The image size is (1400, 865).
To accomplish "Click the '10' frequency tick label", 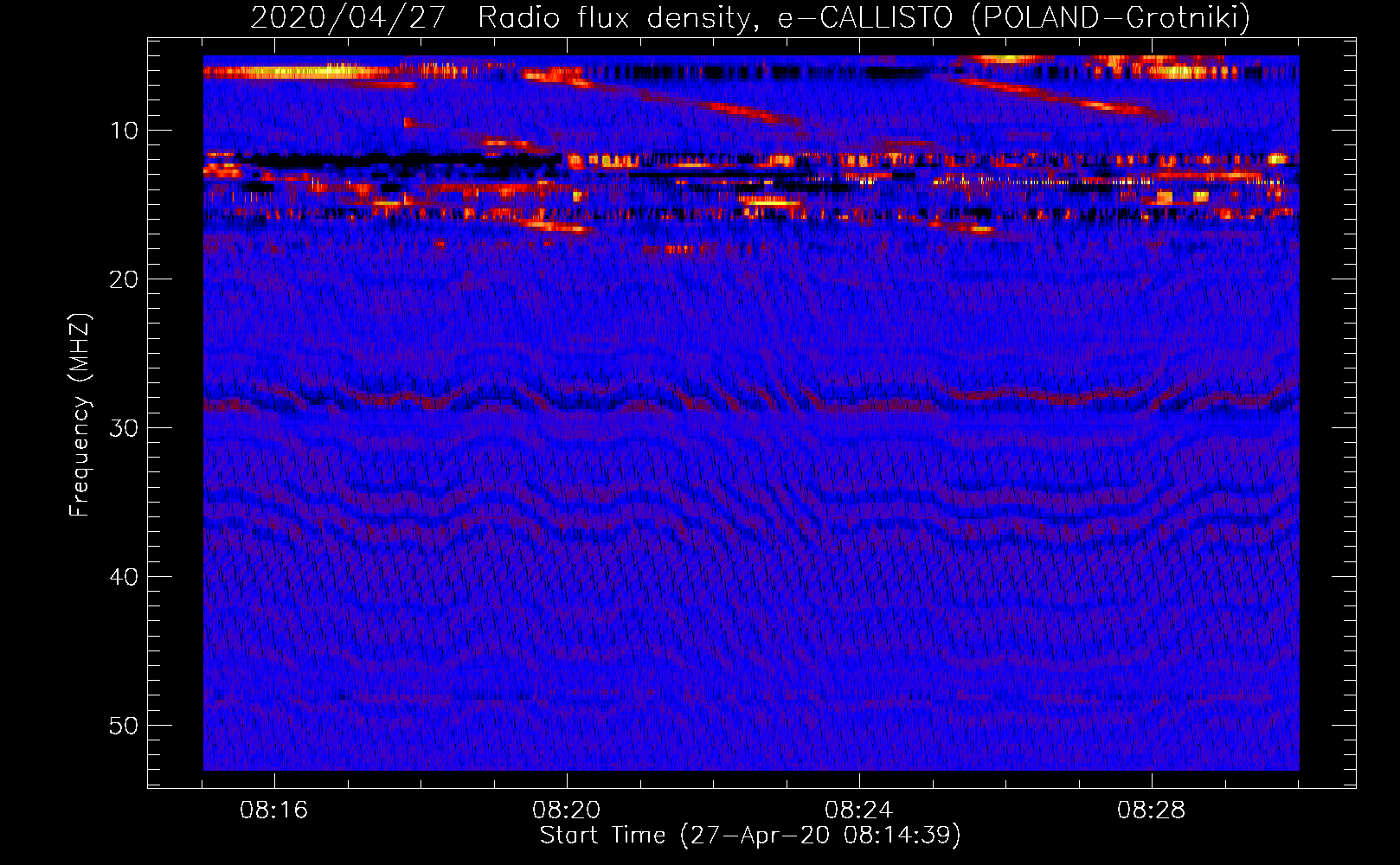I will (125, 131).
